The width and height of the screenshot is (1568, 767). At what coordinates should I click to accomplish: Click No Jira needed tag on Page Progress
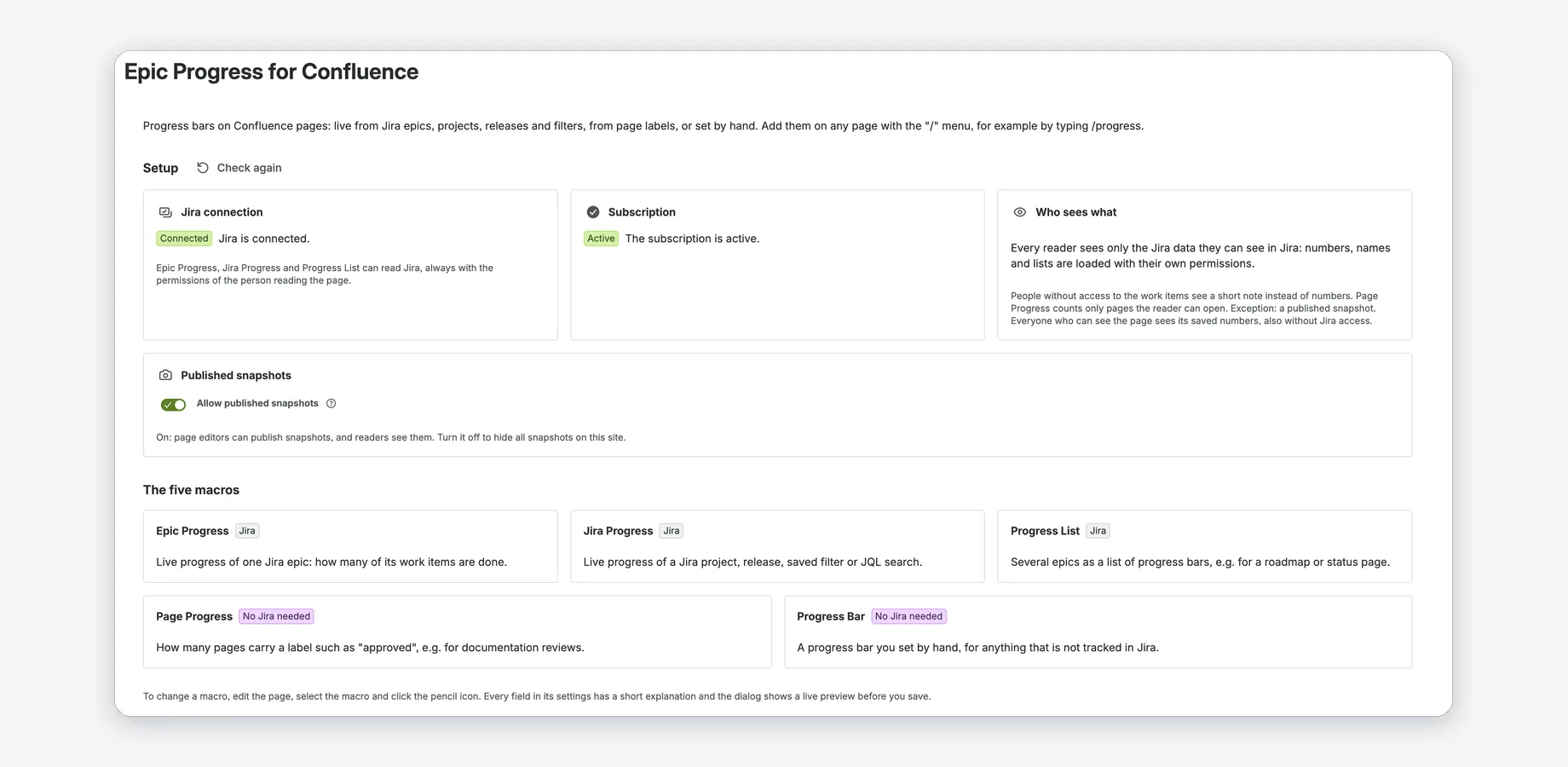(276, 616)
